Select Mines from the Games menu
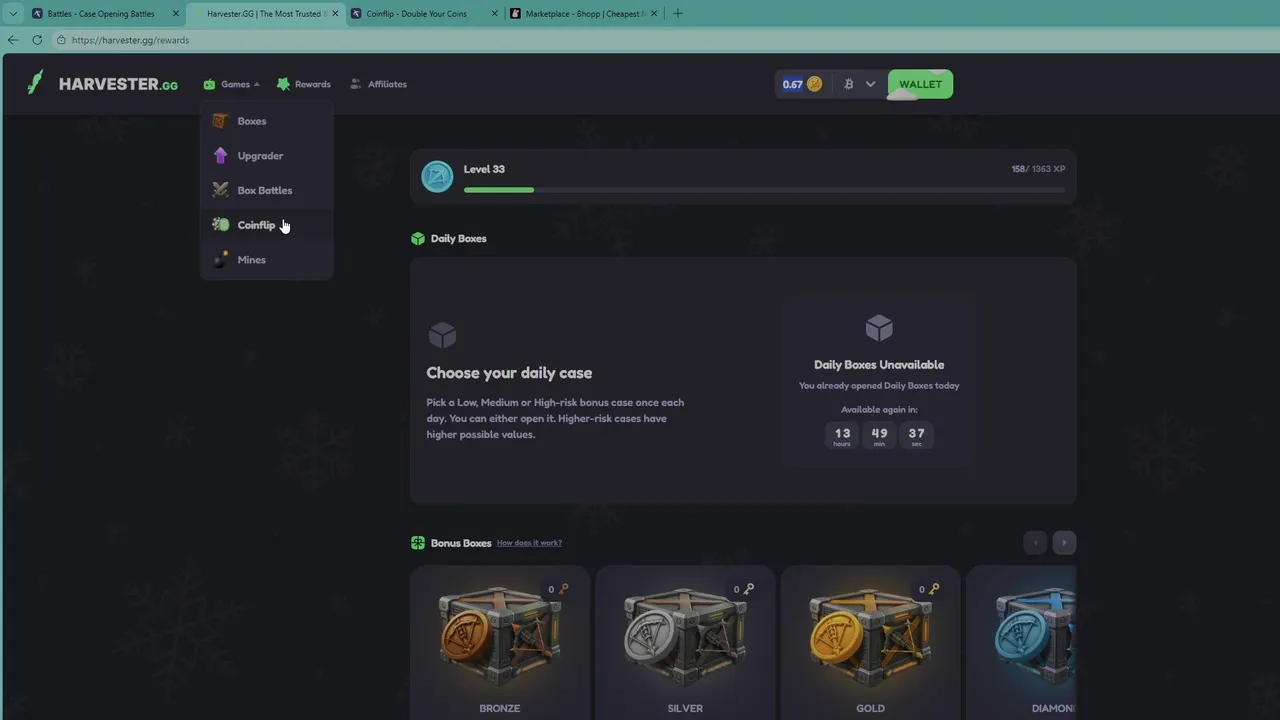This screenshot has height=720, width=1280. pos(266,260)
